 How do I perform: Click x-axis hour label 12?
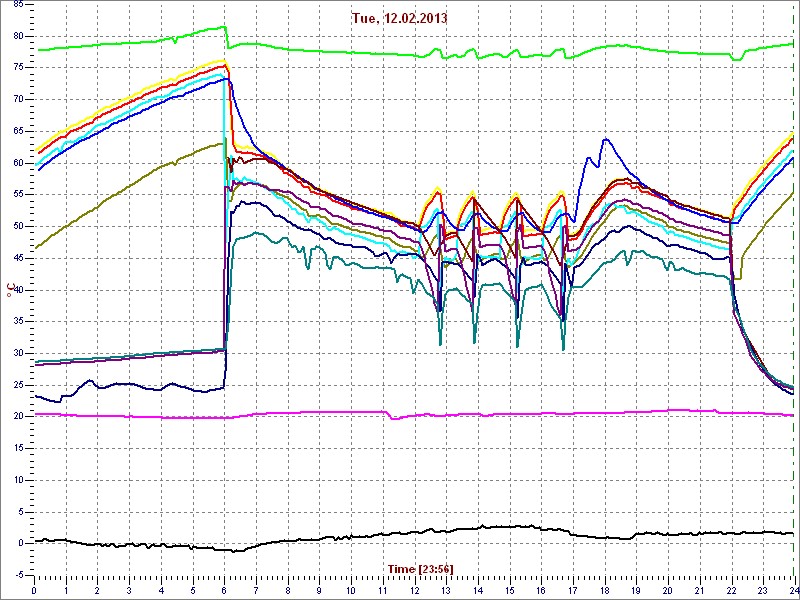[414, 591]
